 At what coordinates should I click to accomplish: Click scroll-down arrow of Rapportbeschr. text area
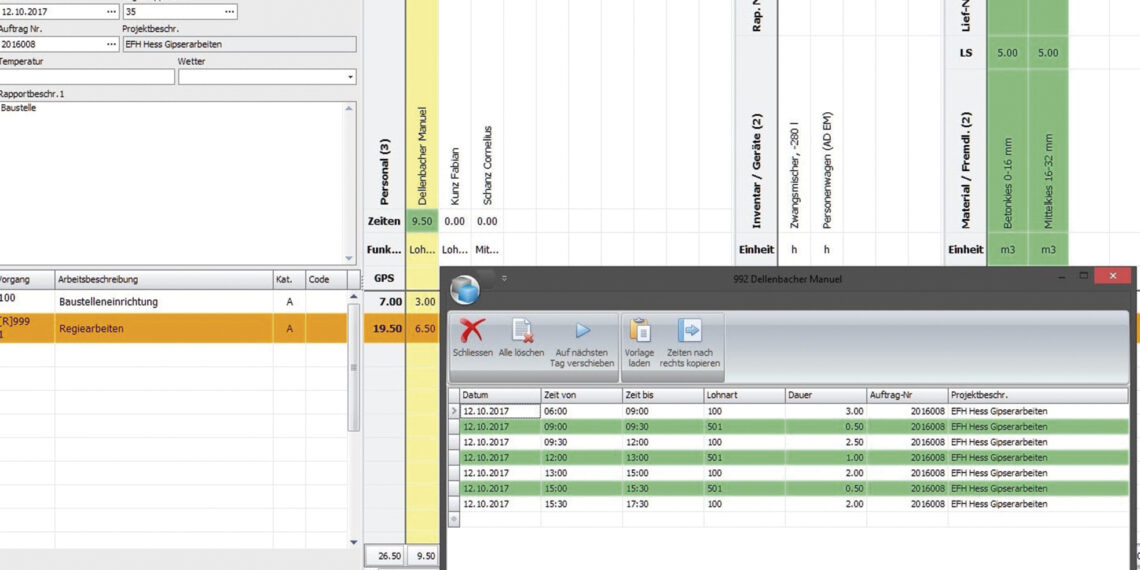(349, 258)
